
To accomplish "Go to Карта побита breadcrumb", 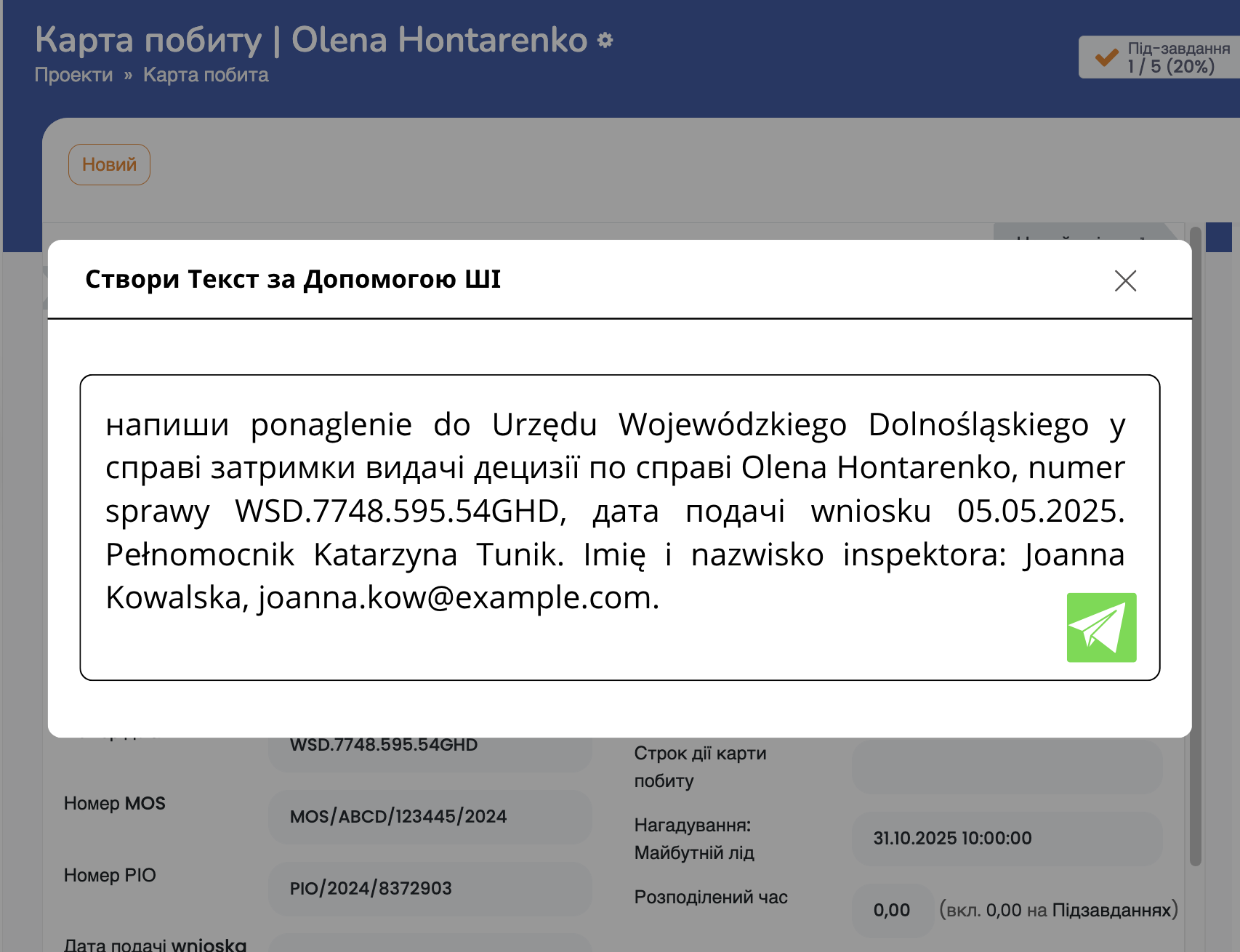I will tap(205, 75).
